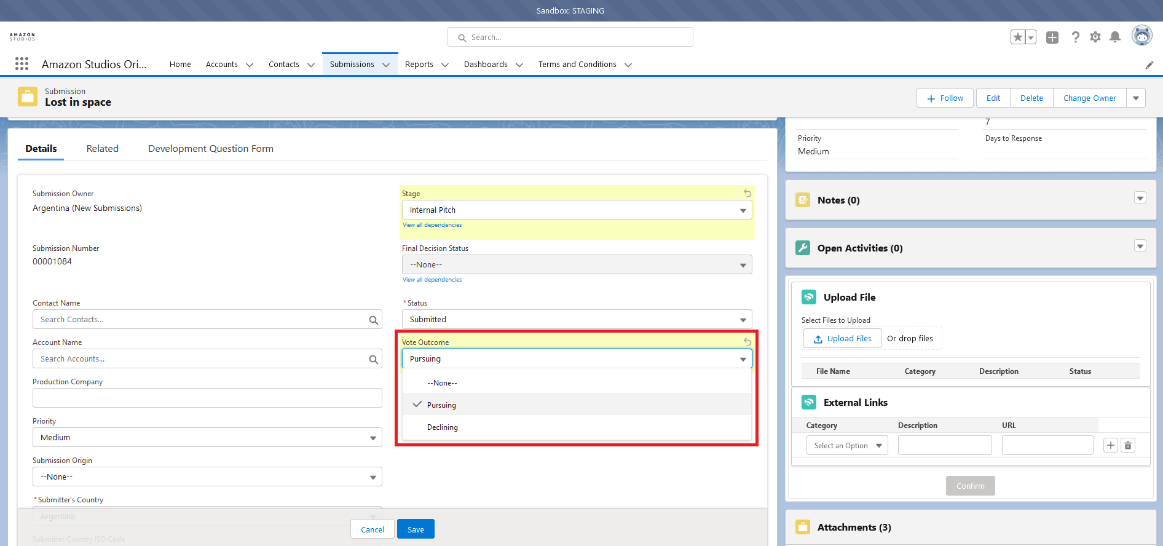Click the Save button
The image size is (1163, 546).
coord(415,529)
